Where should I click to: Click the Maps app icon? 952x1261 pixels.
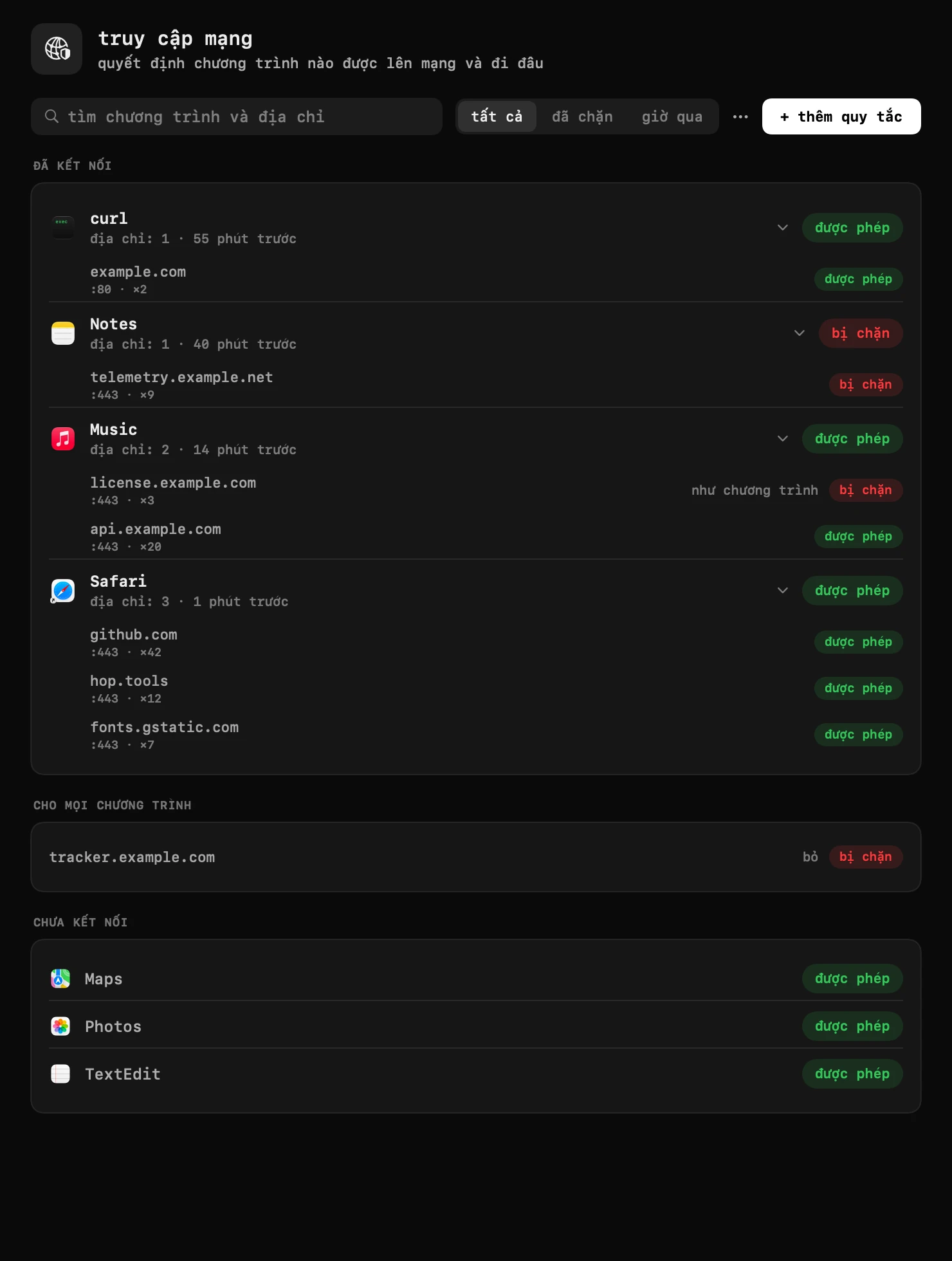(x=60, y=979)
